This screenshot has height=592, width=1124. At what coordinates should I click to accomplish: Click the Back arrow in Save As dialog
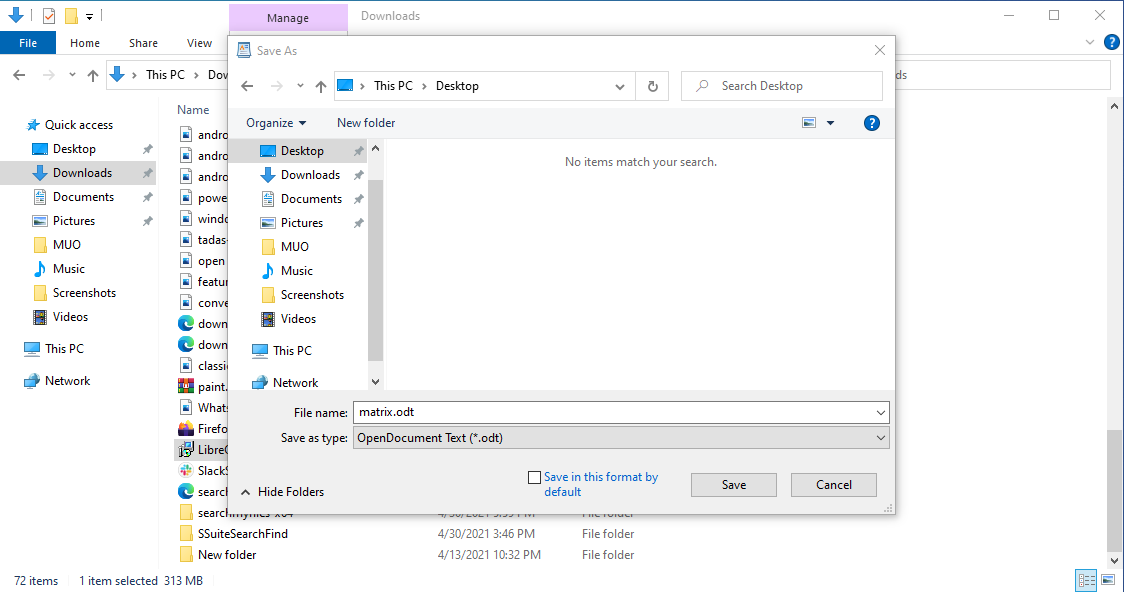[x=247, y=86]
